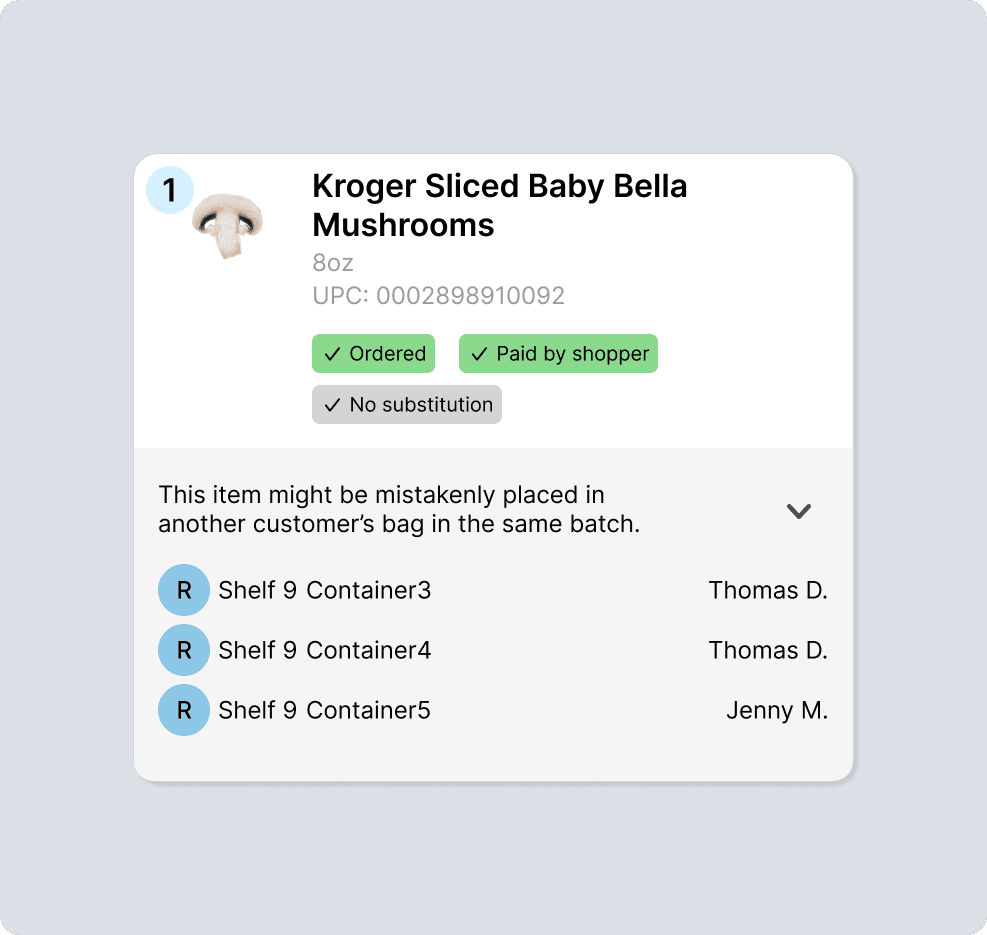Screen dimensions: 987x935
Task: Click the checkmark in the Ordered tag
Action: tap(332, 354)
